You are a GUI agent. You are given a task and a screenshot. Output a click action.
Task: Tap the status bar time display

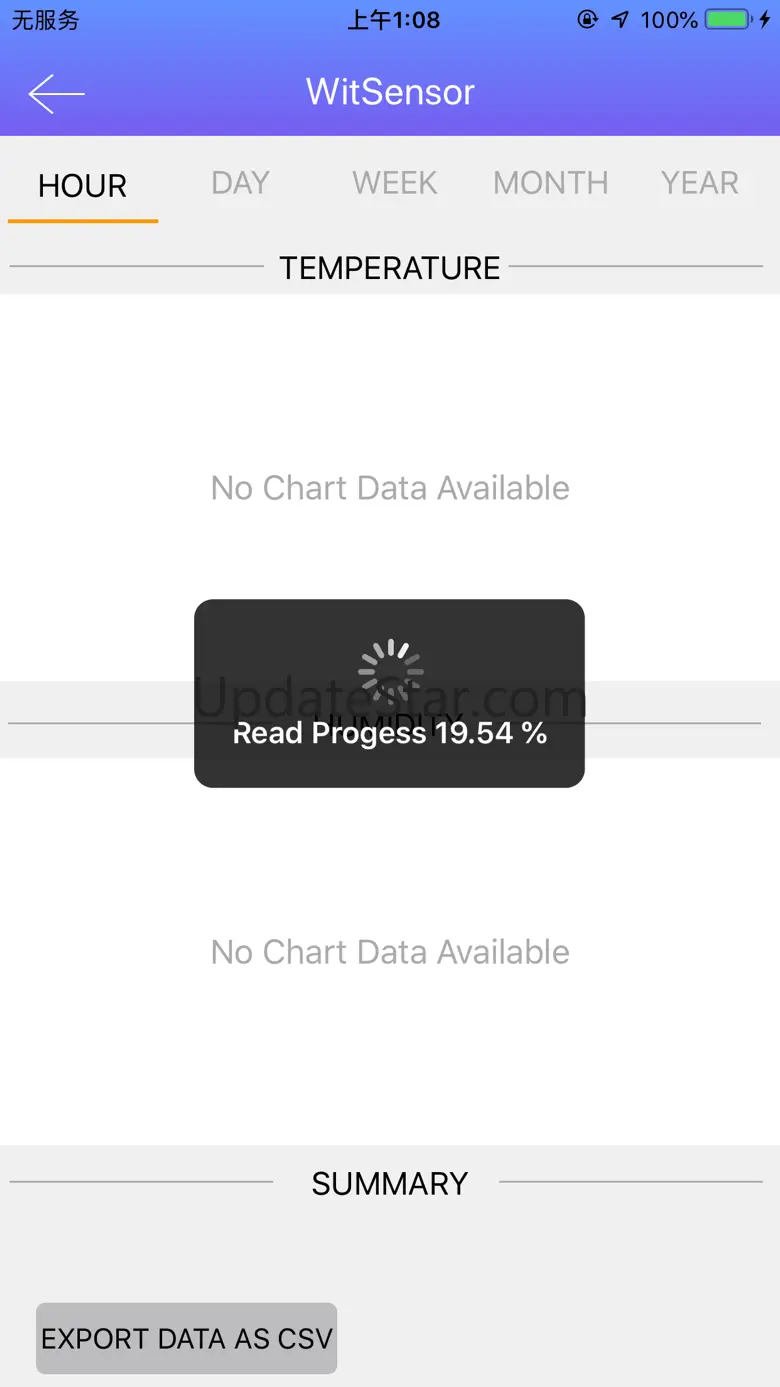click(x=393, y=20)
